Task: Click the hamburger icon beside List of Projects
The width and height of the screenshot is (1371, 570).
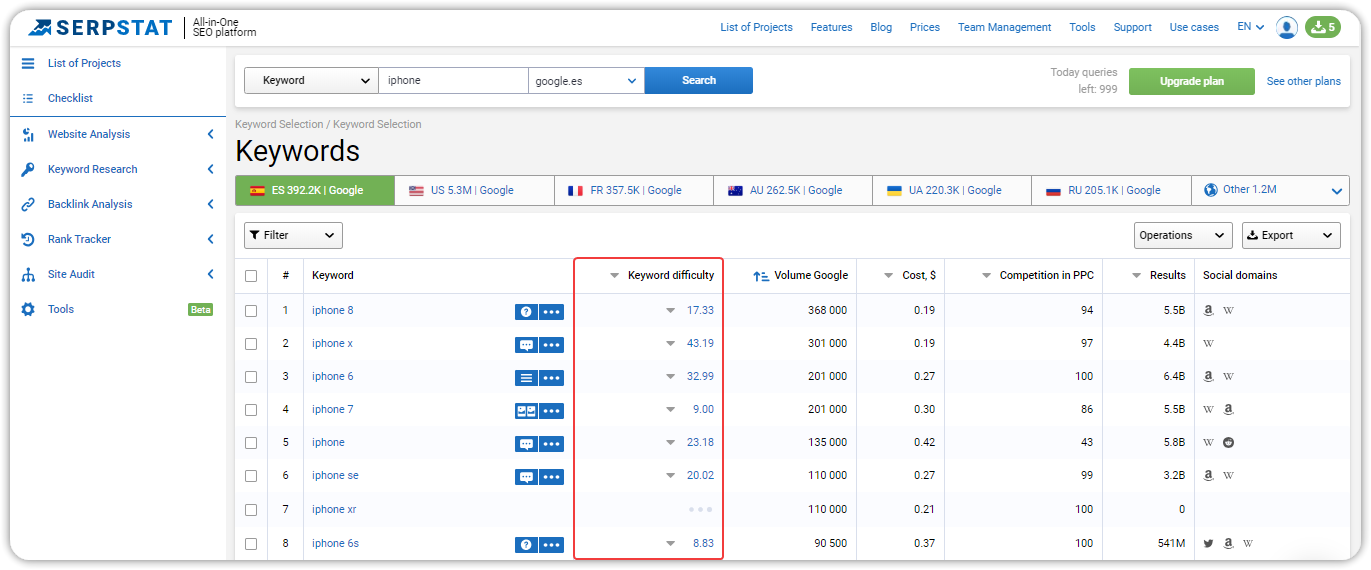Action: point(28,63)
